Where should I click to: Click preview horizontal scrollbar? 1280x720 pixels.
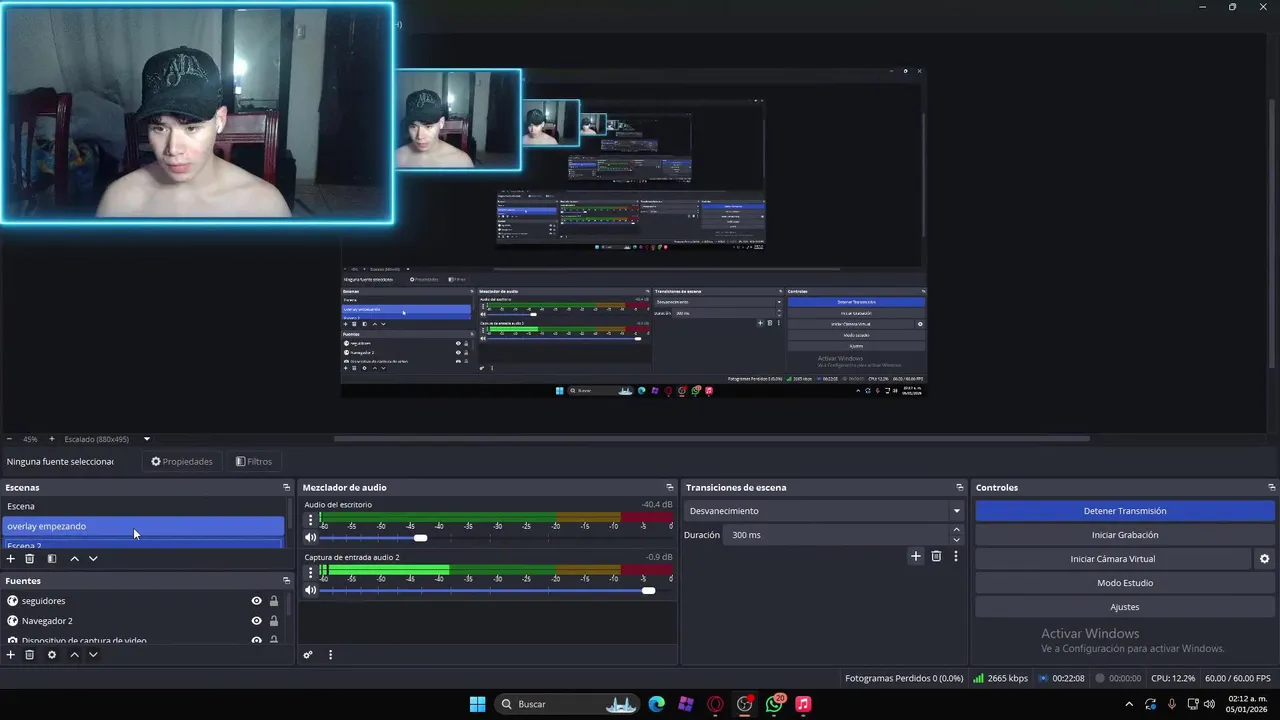point(711,438)
